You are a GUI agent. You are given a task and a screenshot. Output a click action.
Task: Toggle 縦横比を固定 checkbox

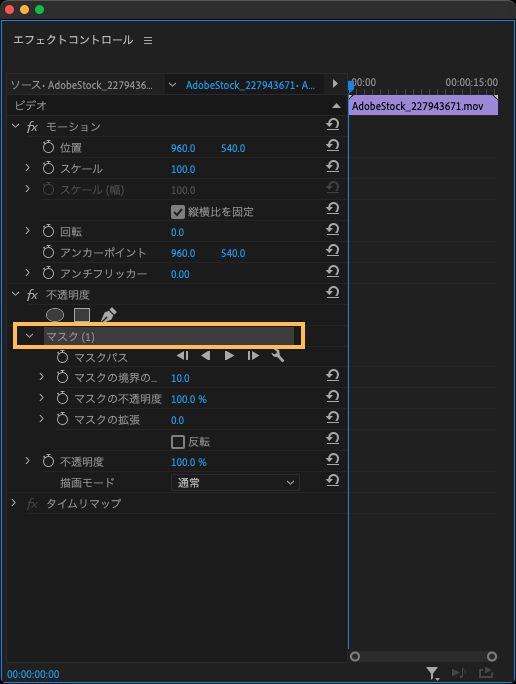coord(178,212)
